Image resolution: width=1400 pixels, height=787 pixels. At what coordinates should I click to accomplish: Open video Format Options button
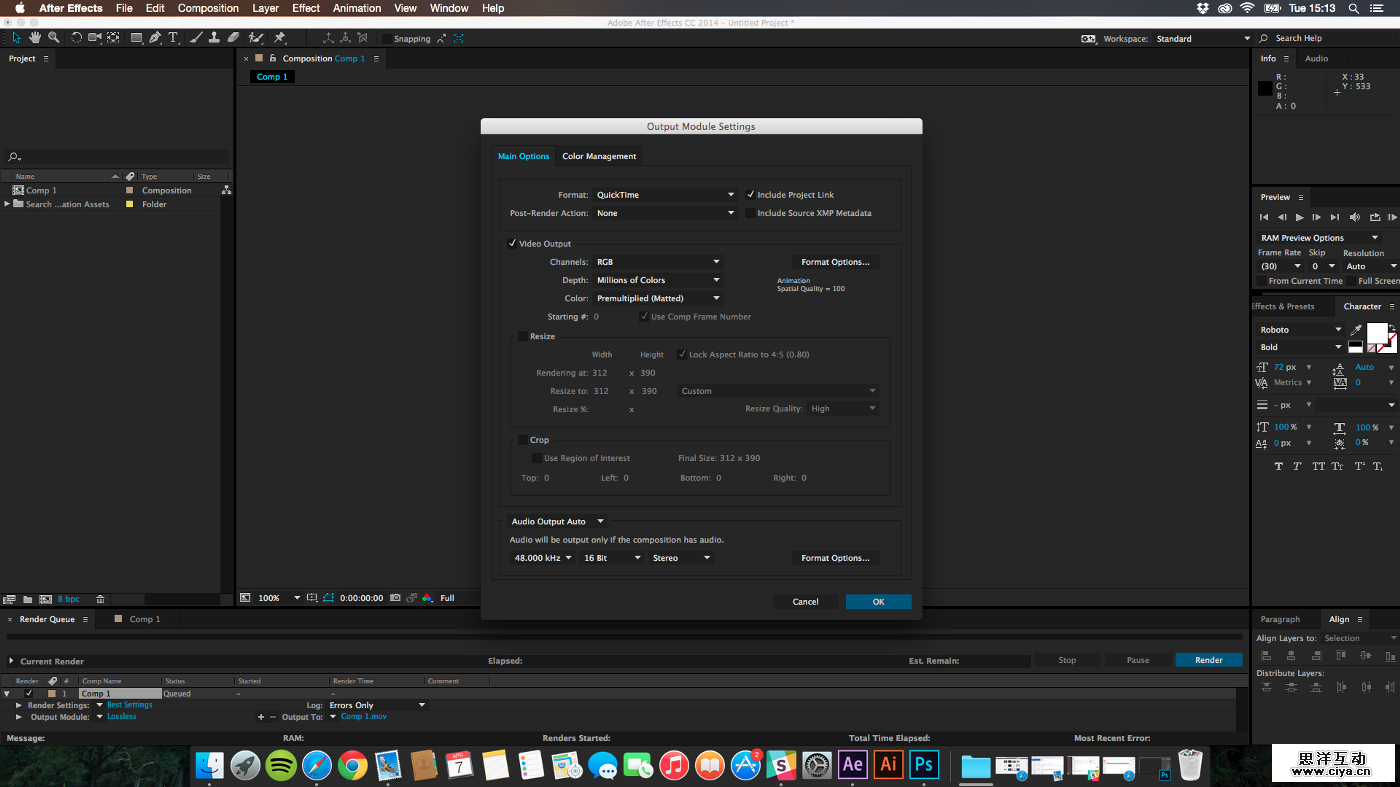[835, 262]
